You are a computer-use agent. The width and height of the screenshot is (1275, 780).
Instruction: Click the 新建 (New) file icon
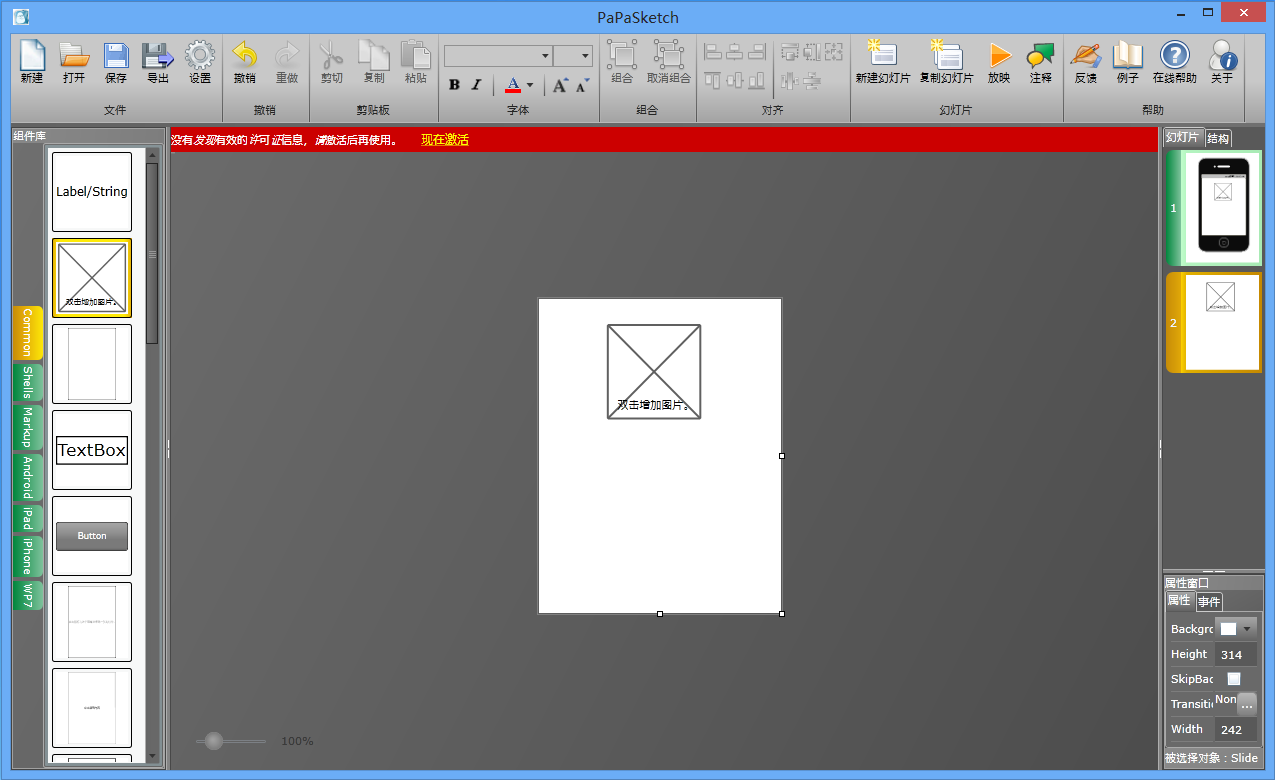32,55
